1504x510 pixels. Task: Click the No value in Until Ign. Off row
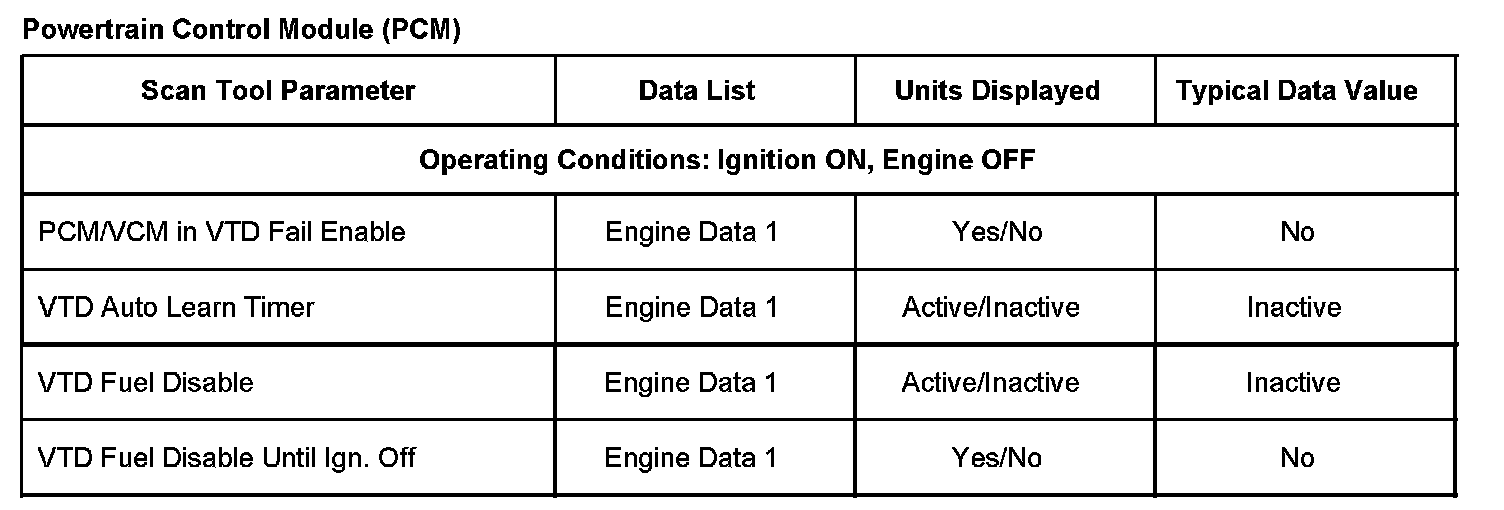(1297, 458)
